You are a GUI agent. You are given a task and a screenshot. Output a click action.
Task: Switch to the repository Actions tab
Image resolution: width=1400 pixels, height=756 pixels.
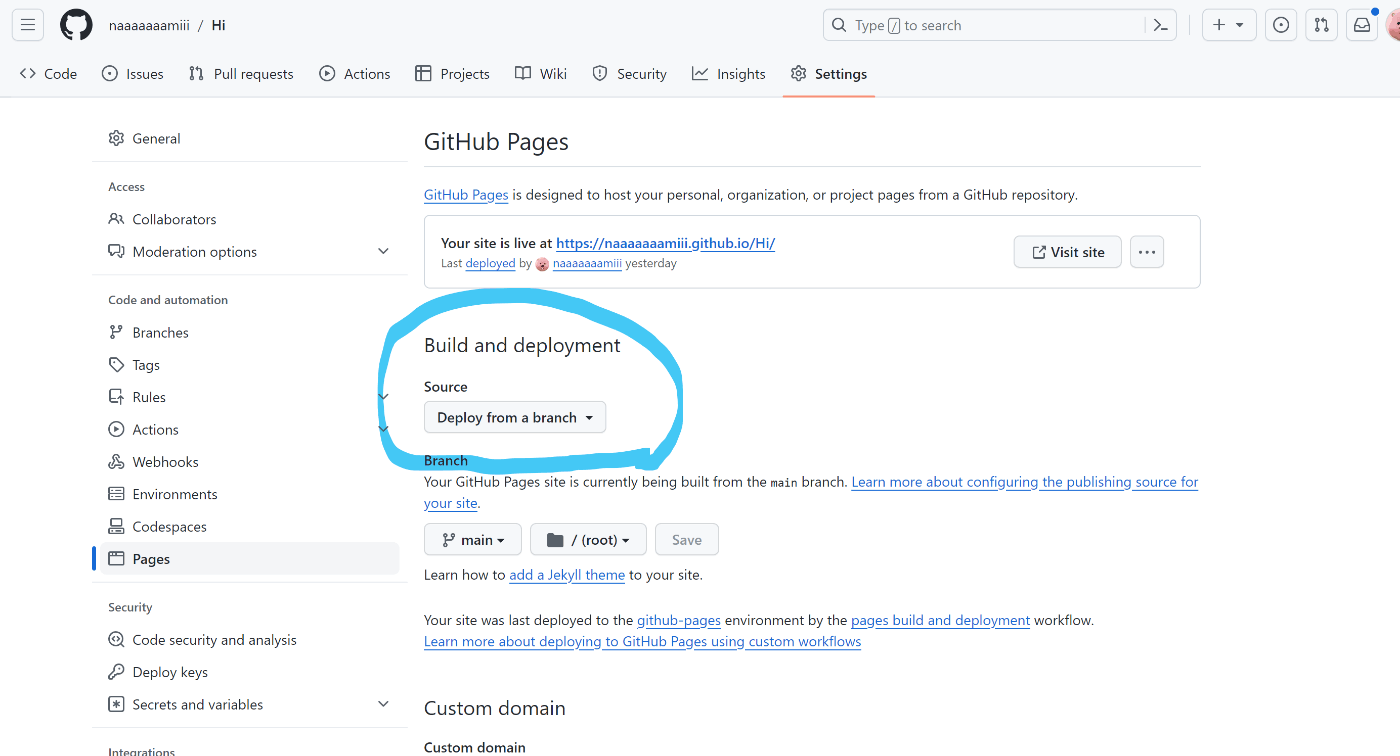coord(355,74)
